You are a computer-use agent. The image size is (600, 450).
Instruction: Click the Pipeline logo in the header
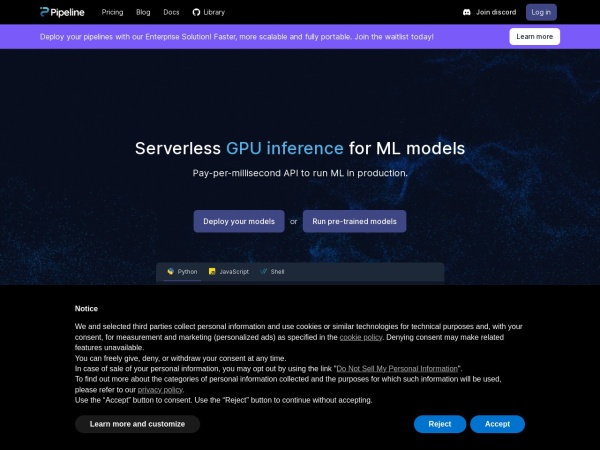click(64, 12)
